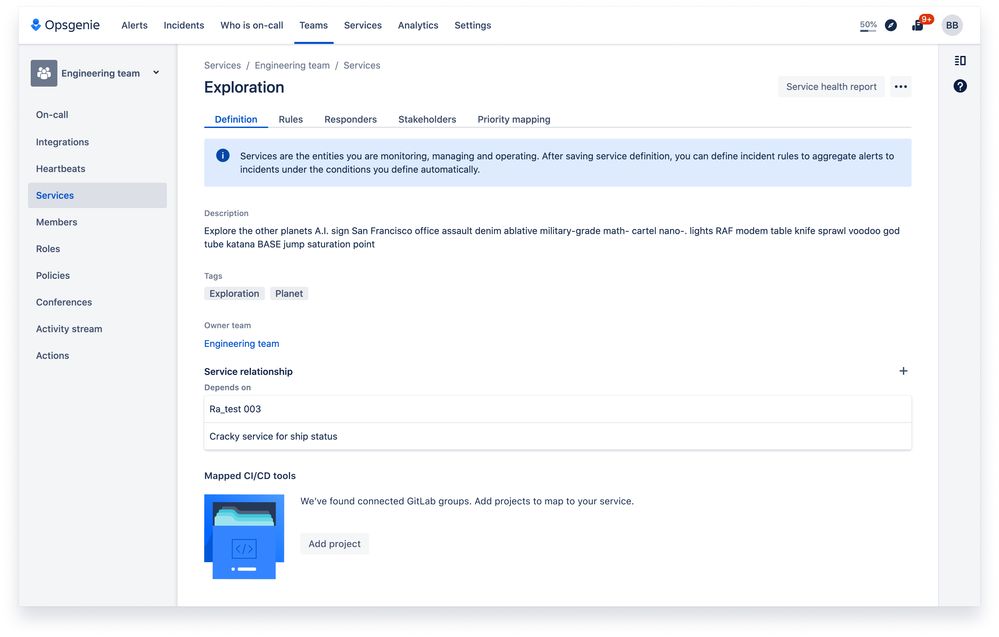Click the Engineering team avatar icon

[44, 73]
